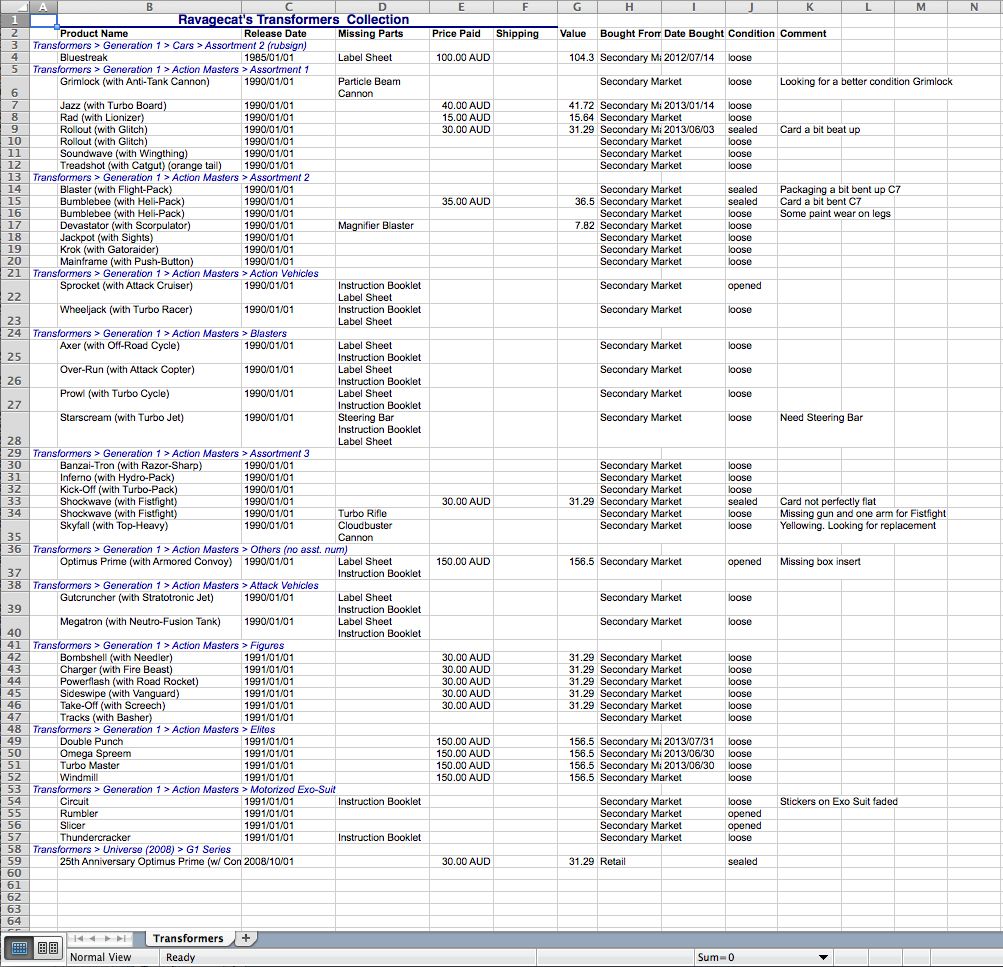
Task: Select Sprocket (with Attack Cruiser) cell
Action: coord(149,292)
